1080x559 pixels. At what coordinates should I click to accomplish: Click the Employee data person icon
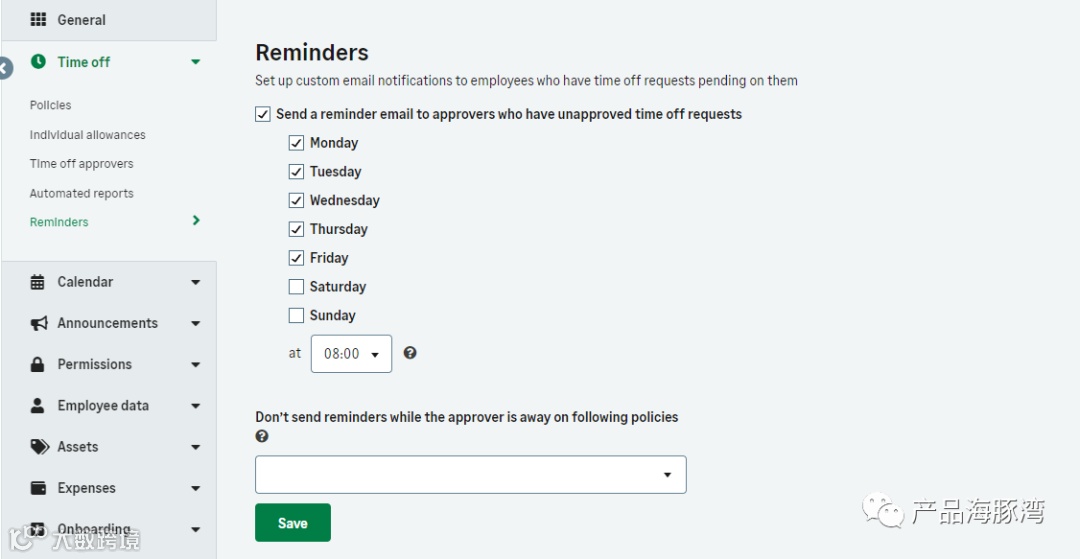38,405
